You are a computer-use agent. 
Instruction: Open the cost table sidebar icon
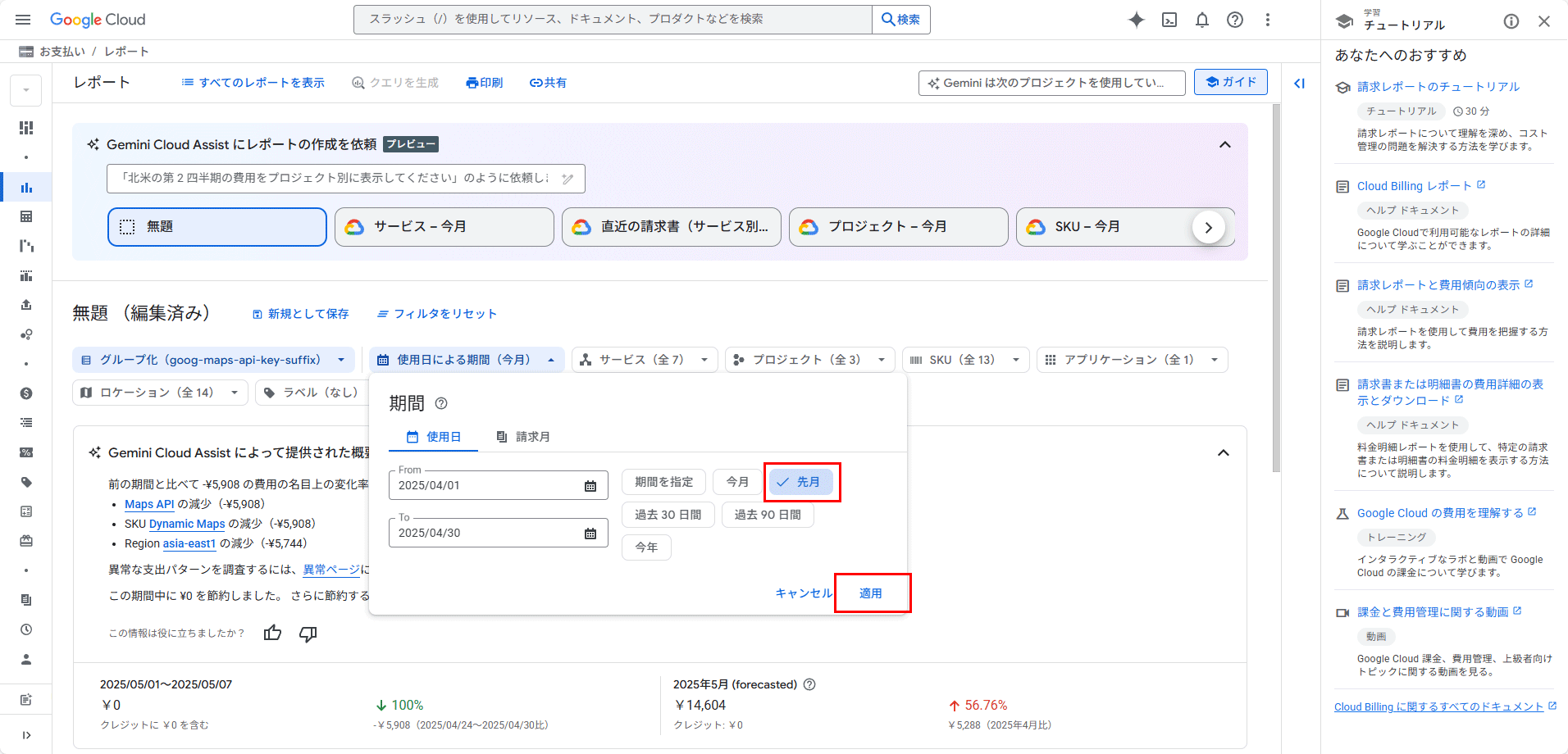[x=26, y=216]
